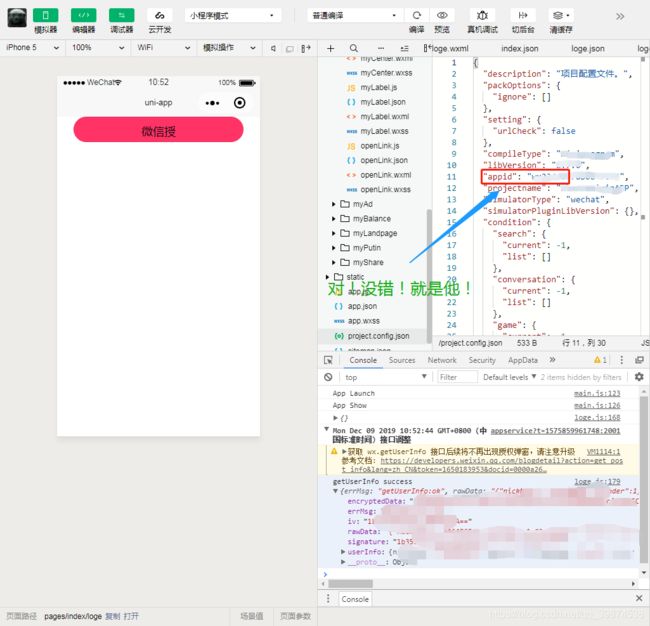The image size is (650, 626).
Task: Switch to the AppData devtools tab
Action: (523, 360)
